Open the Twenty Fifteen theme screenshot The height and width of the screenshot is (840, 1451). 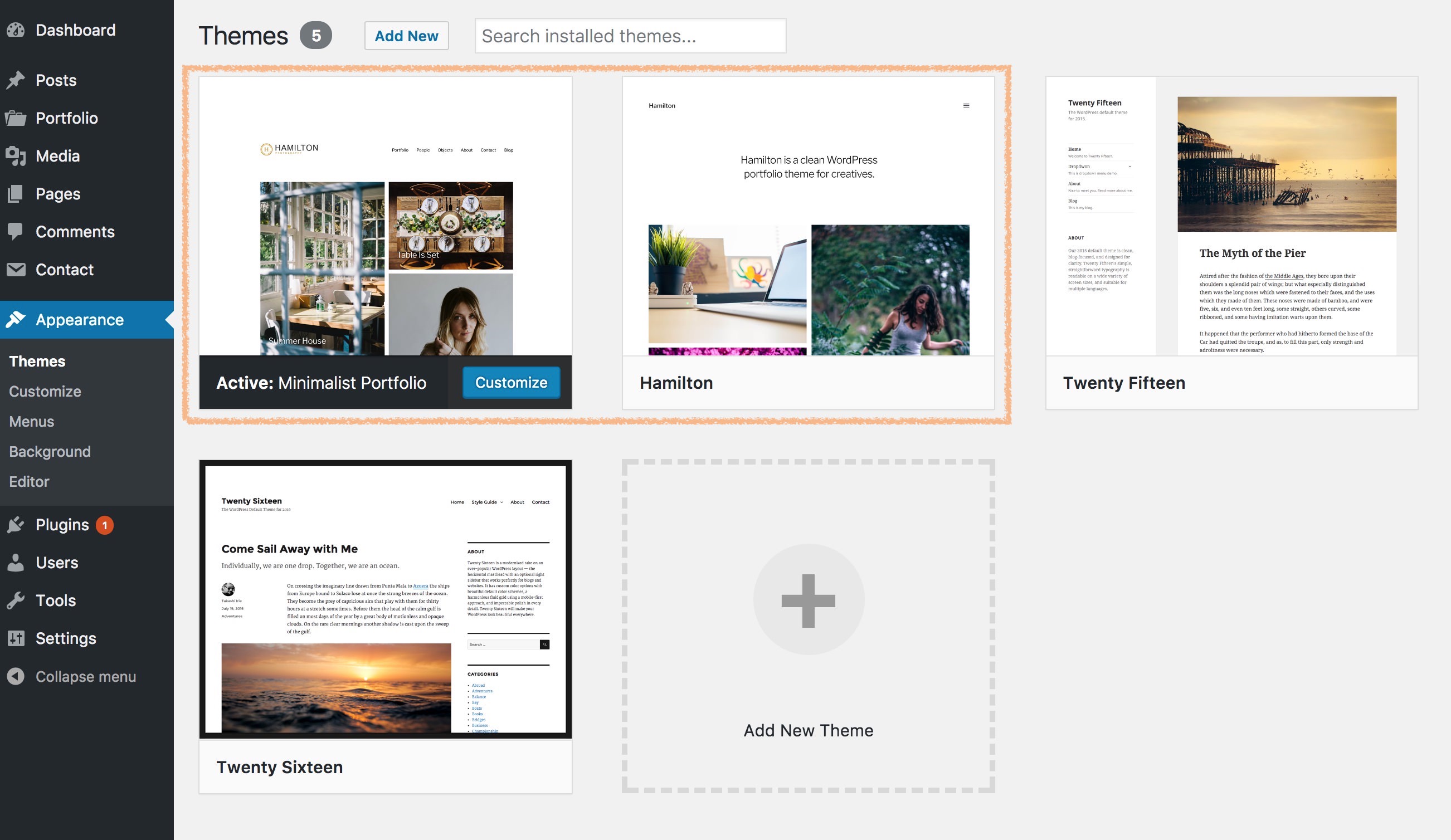click(x=1231, y=216)
